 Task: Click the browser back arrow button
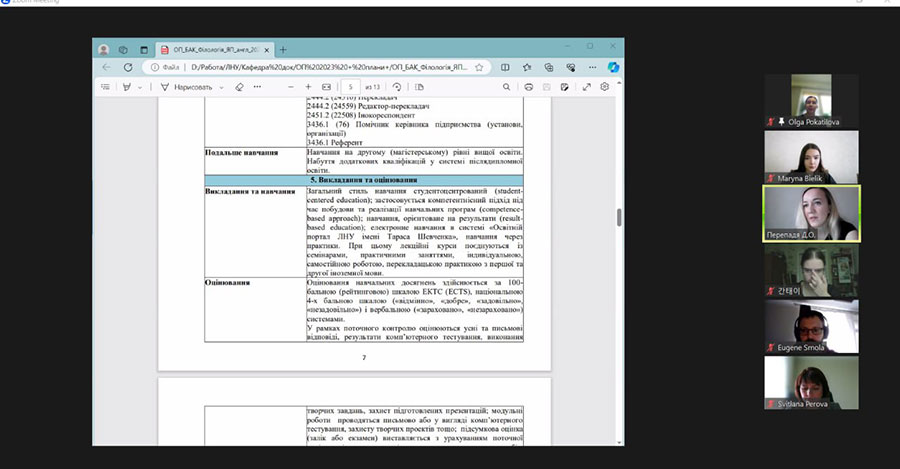pos(106,67)
